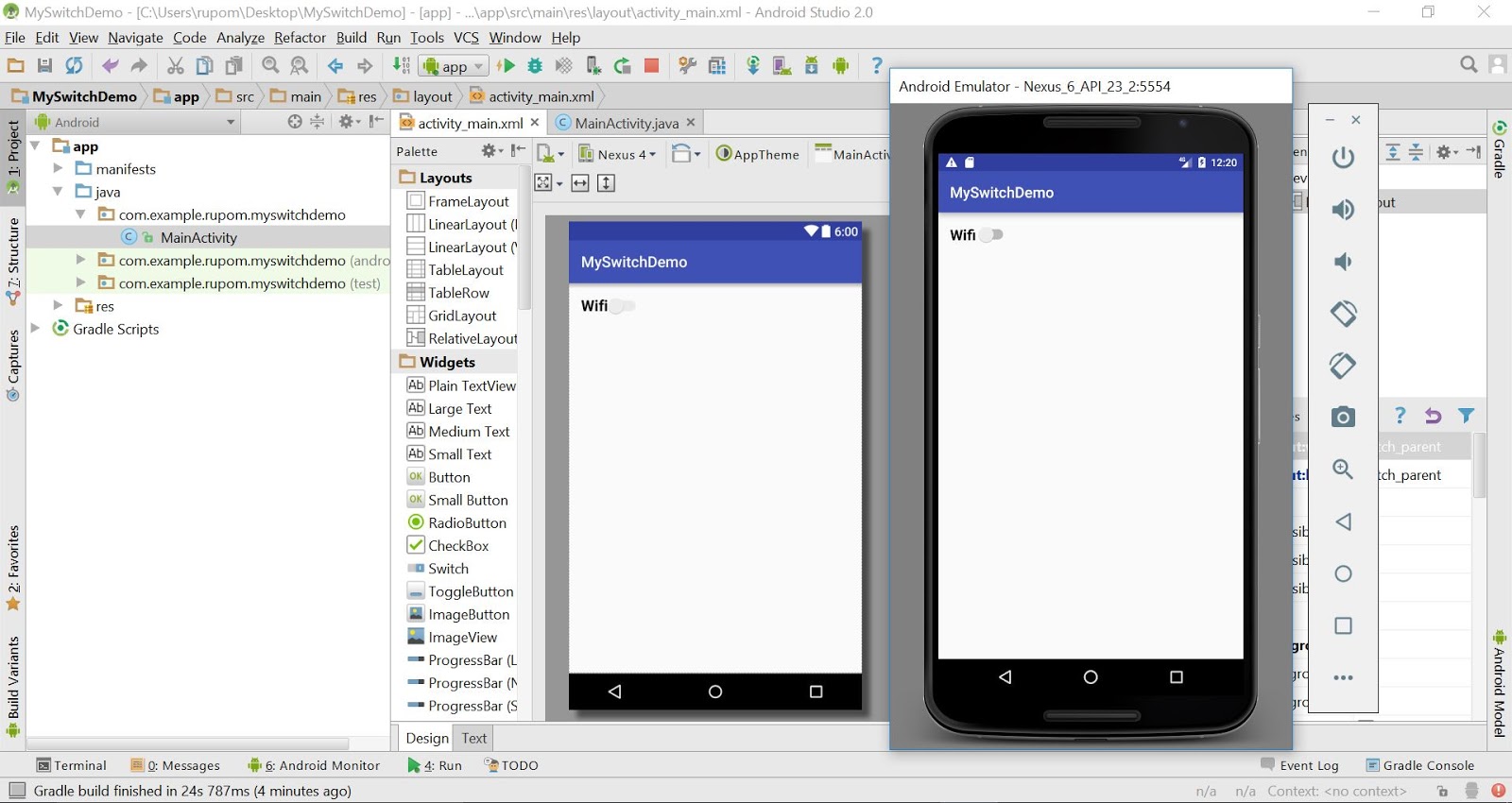Increase emulator volume with the speaker icon

tap(1343, 209)
